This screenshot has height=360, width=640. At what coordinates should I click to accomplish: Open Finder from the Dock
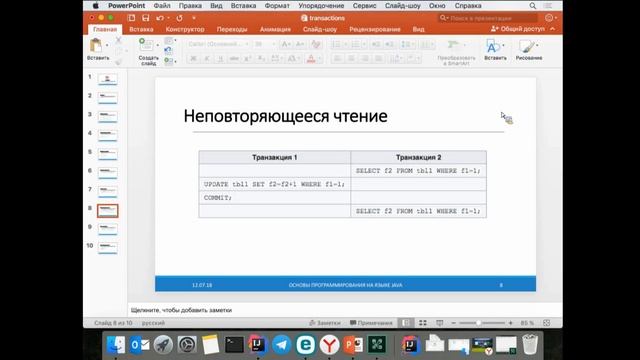[116, 345]
